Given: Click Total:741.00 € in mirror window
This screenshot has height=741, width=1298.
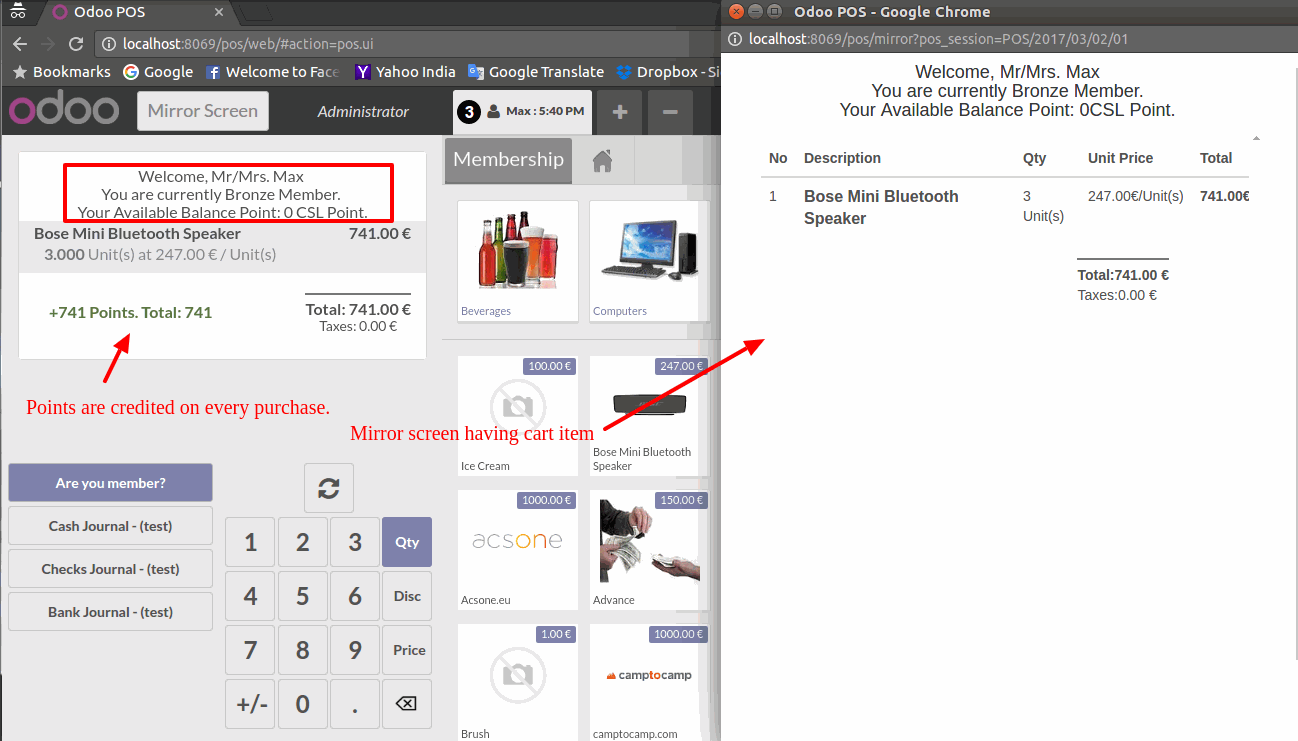Looking at the screenshot, I should pos(1123,275).
